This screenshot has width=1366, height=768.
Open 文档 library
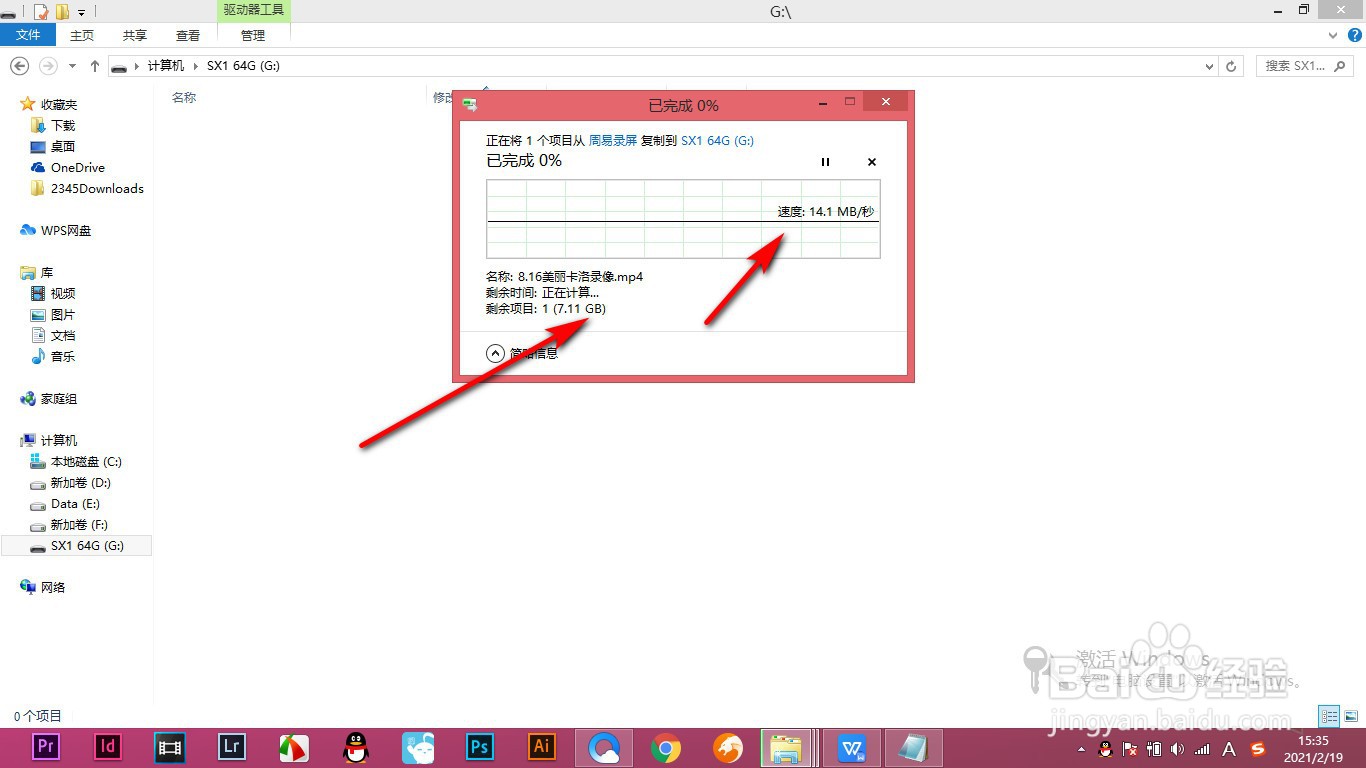point(63,335)
